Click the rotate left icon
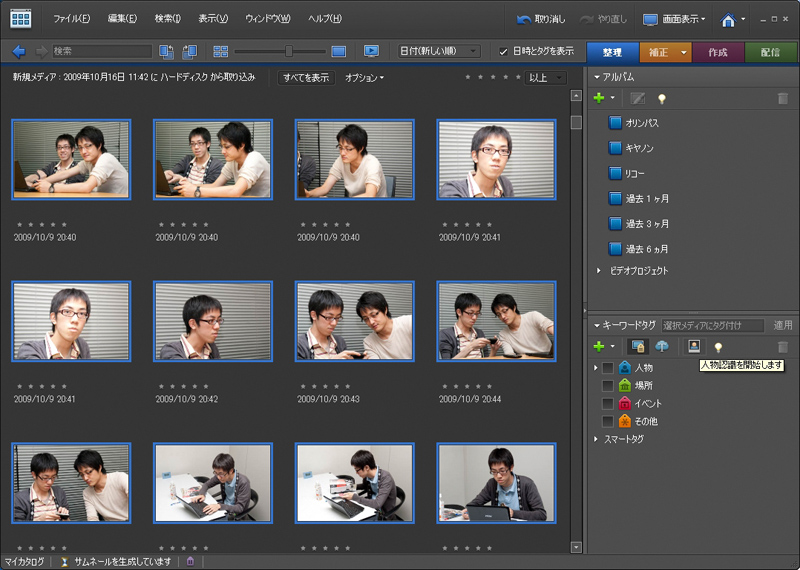Image resolution: width=800 pixels, height=570 pixels. click(166, 52)
